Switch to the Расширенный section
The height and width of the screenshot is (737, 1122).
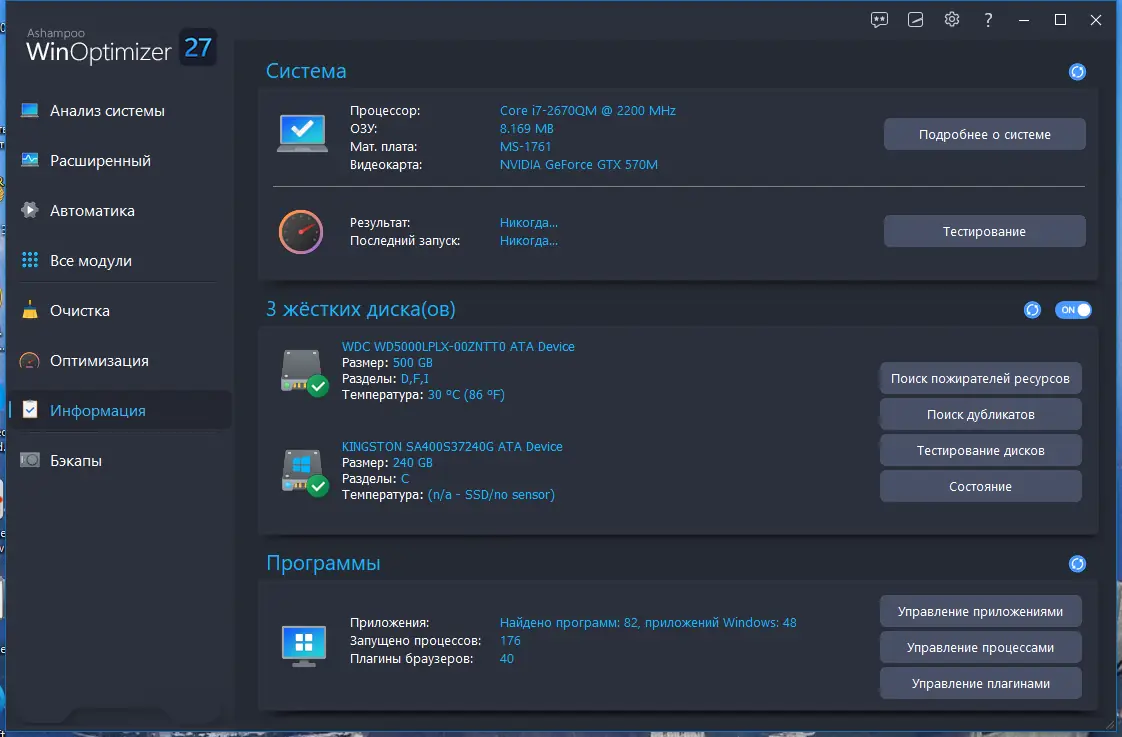tap(100, 160)
